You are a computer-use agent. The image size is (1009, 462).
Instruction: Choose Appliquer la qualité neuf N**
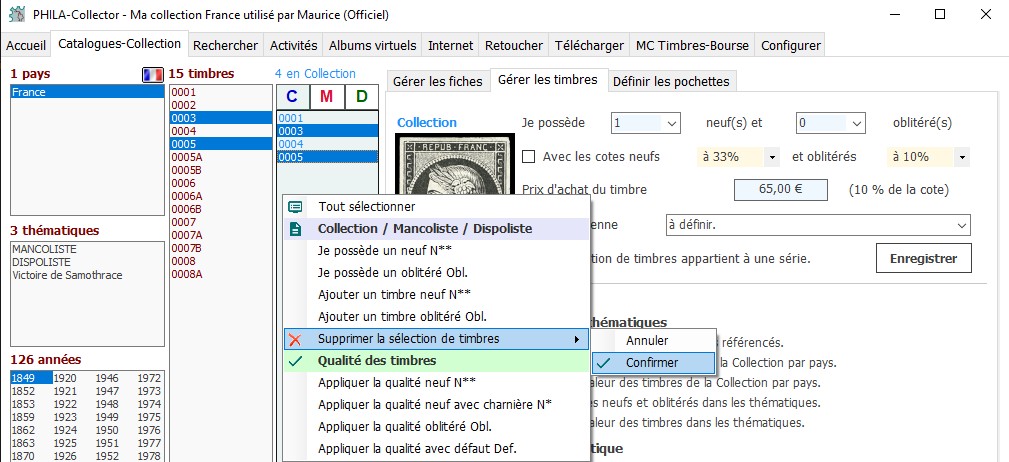(436, 382)
